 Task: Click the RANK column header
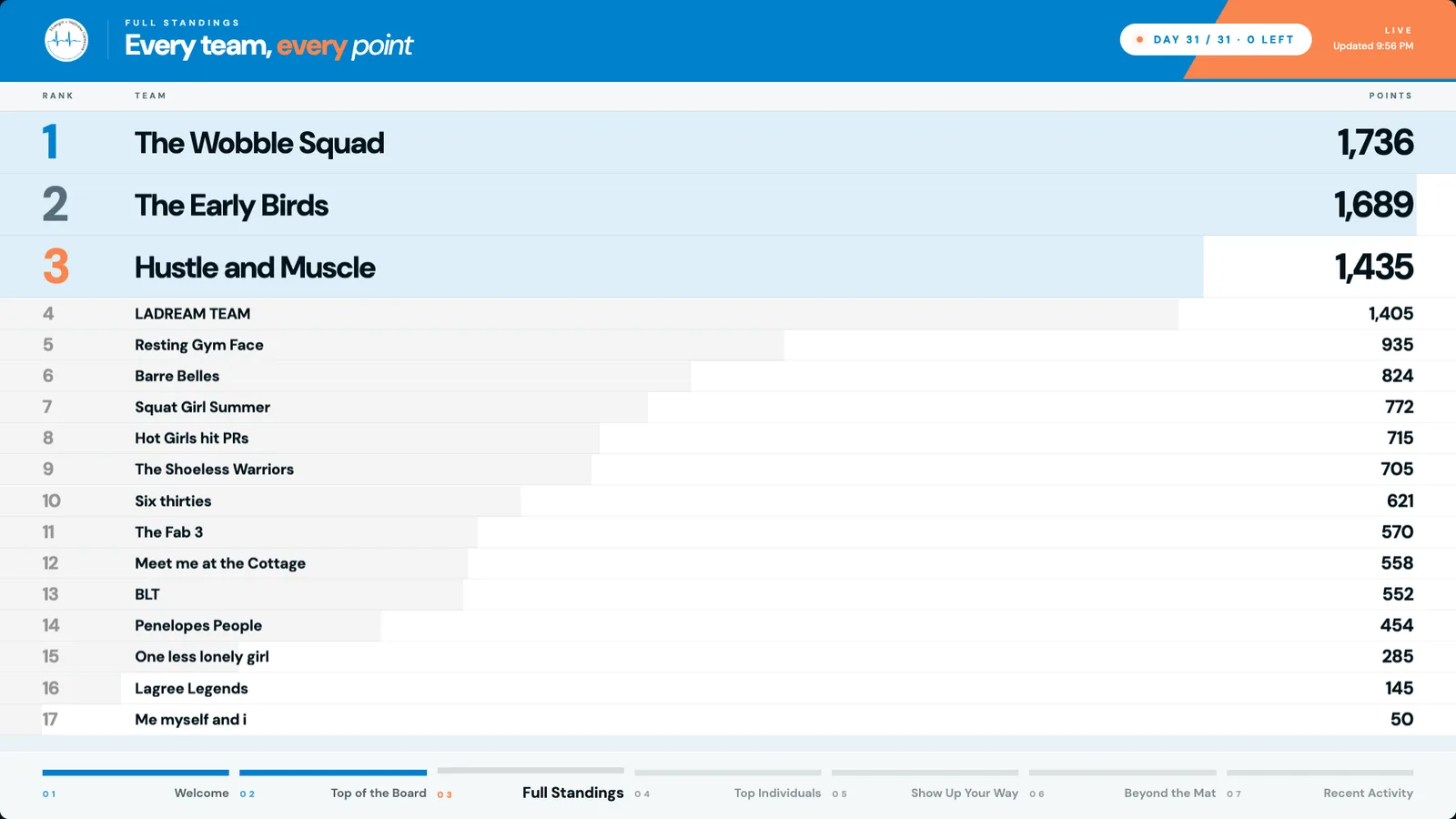[58, 96]
